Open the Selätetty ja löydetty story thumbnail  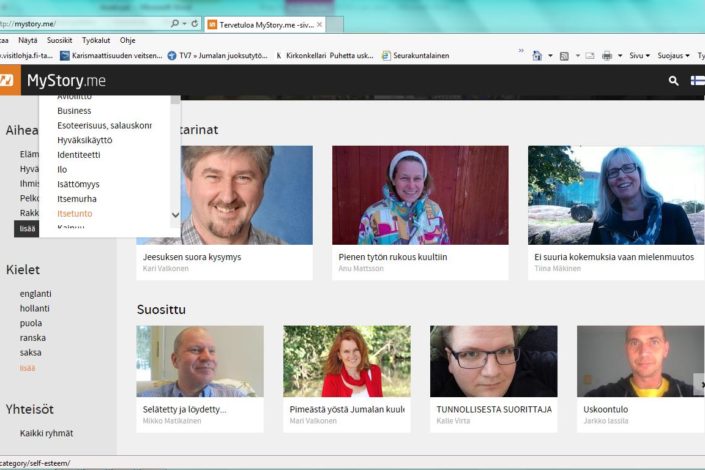click(200, 361)
